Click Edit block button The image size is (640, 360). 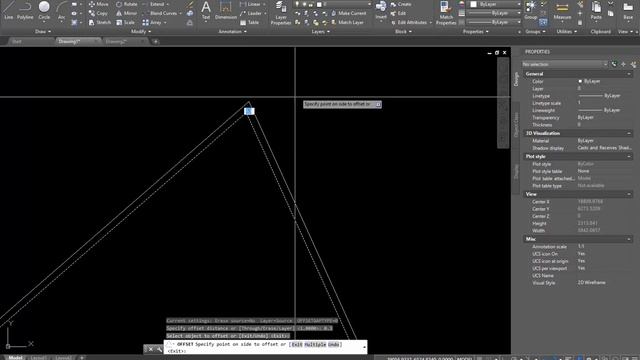tap(398, 13)
